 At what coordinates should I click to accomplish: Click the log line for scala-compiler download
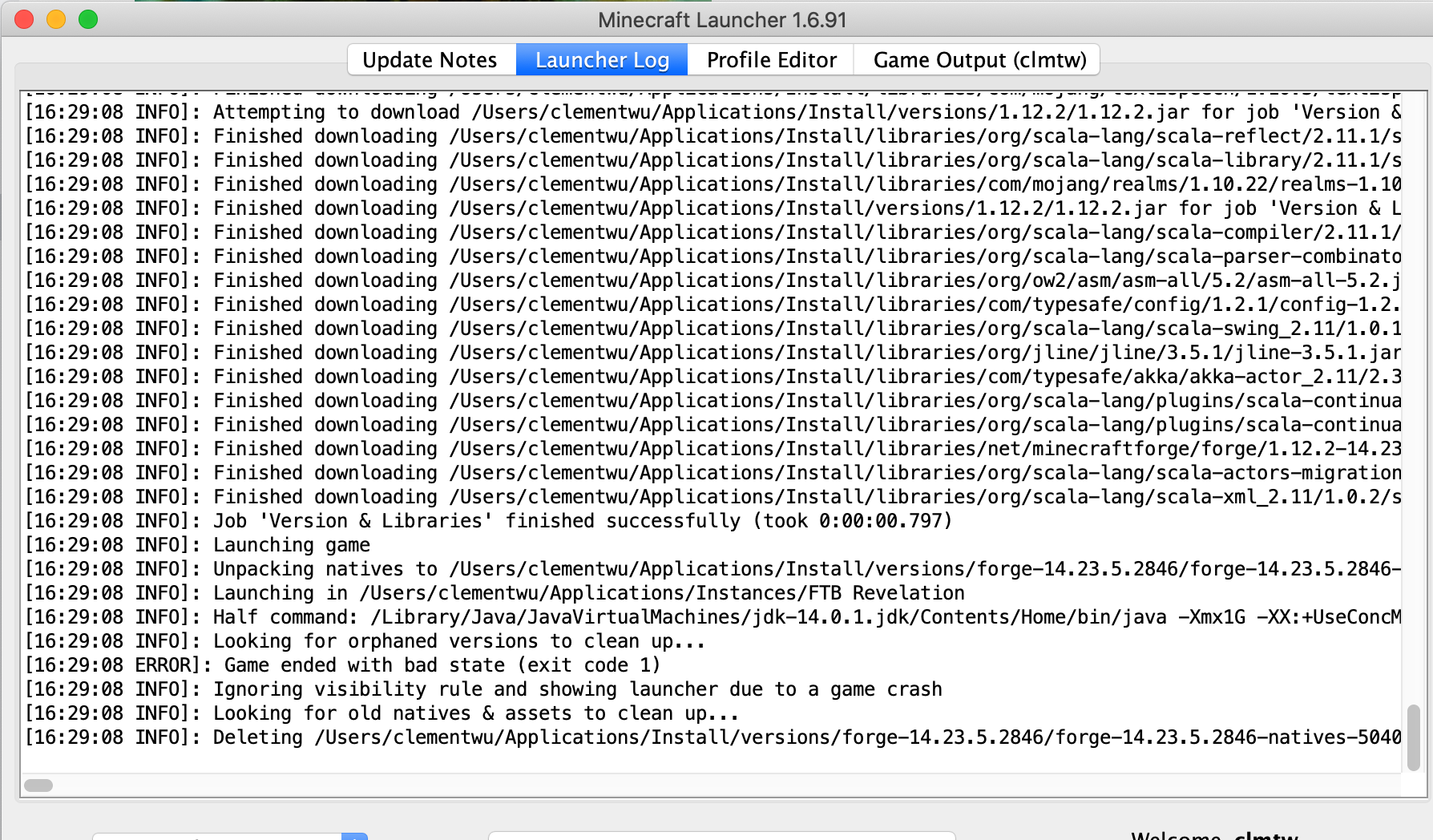click(x=713, y=232)
